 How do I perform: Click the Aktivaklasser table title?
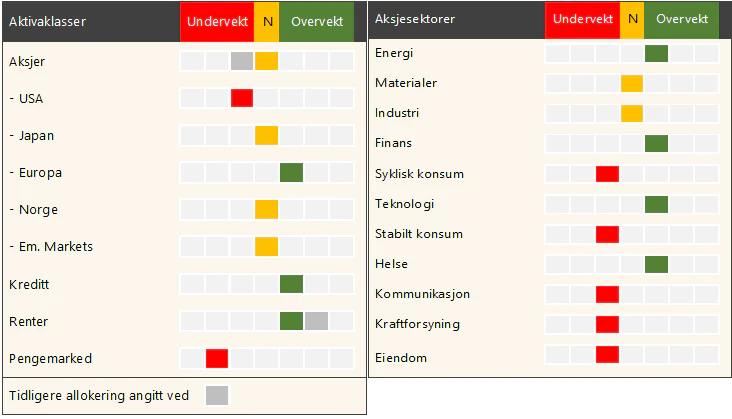coord(48,21)
